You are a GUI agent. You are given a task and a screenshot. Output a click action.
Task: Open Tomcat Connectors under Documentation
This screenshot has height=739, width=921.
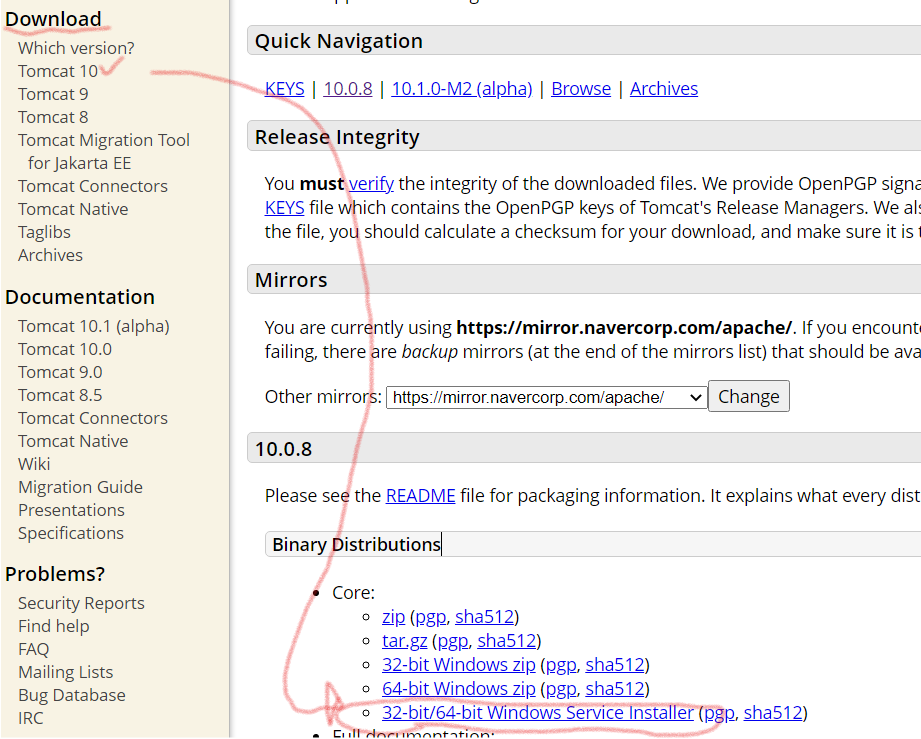93,418
